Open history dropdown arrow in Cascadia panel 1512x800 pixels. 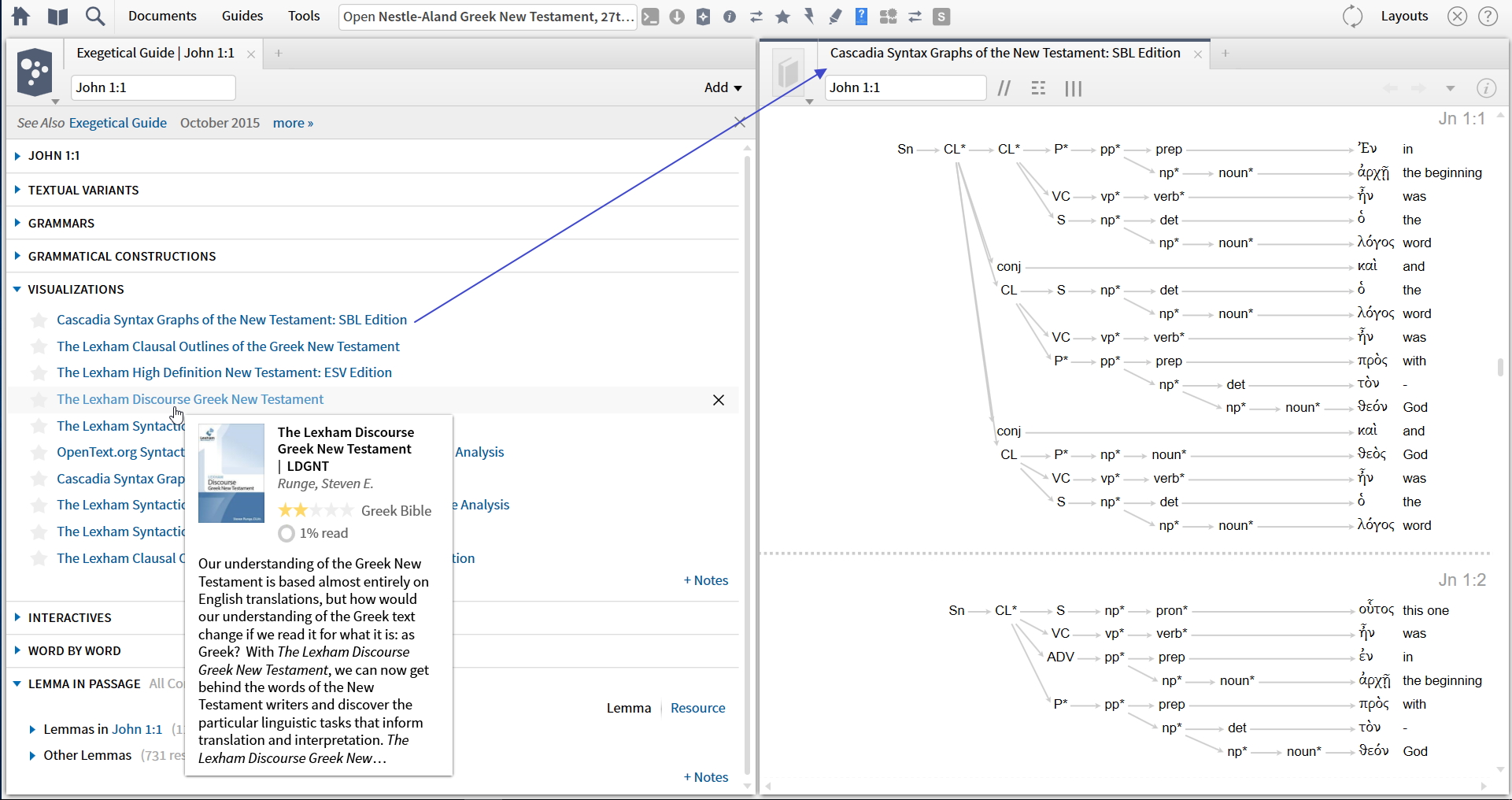pyautogui.click(x=1450, y=88)
